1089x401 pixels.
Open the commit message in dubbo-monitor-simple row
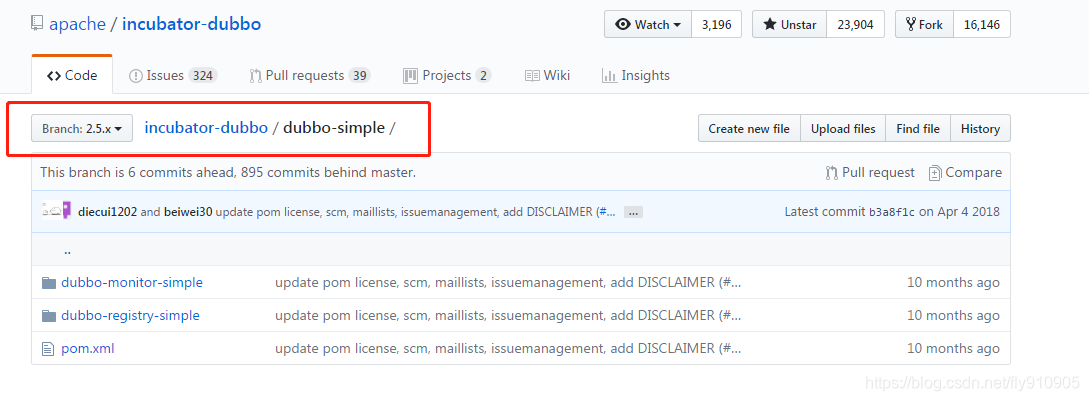pos(508,282)
